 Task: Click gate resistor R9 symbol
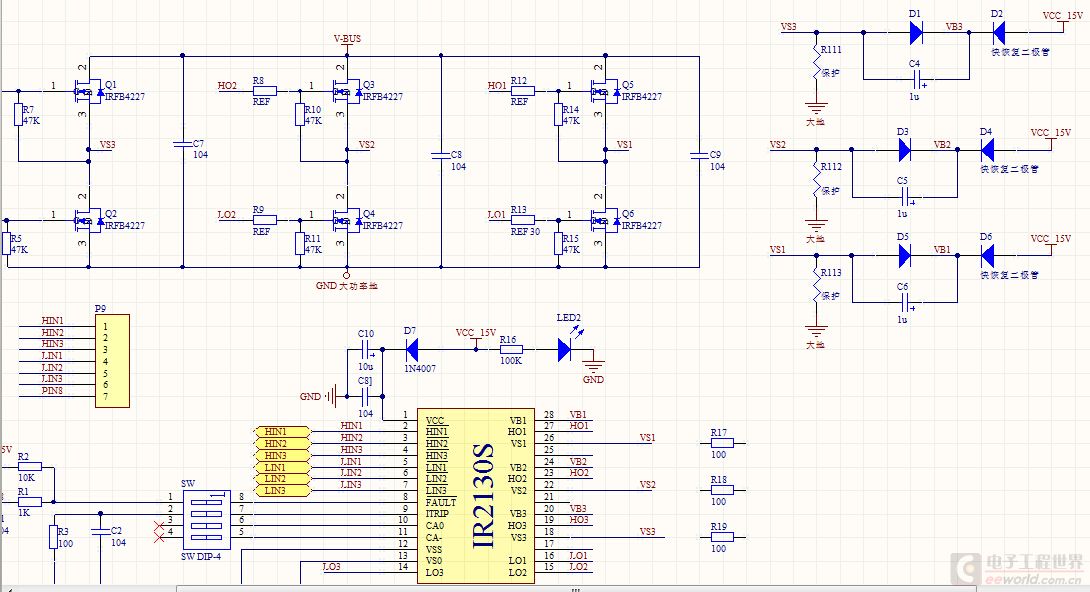click(x=264, y=220)
